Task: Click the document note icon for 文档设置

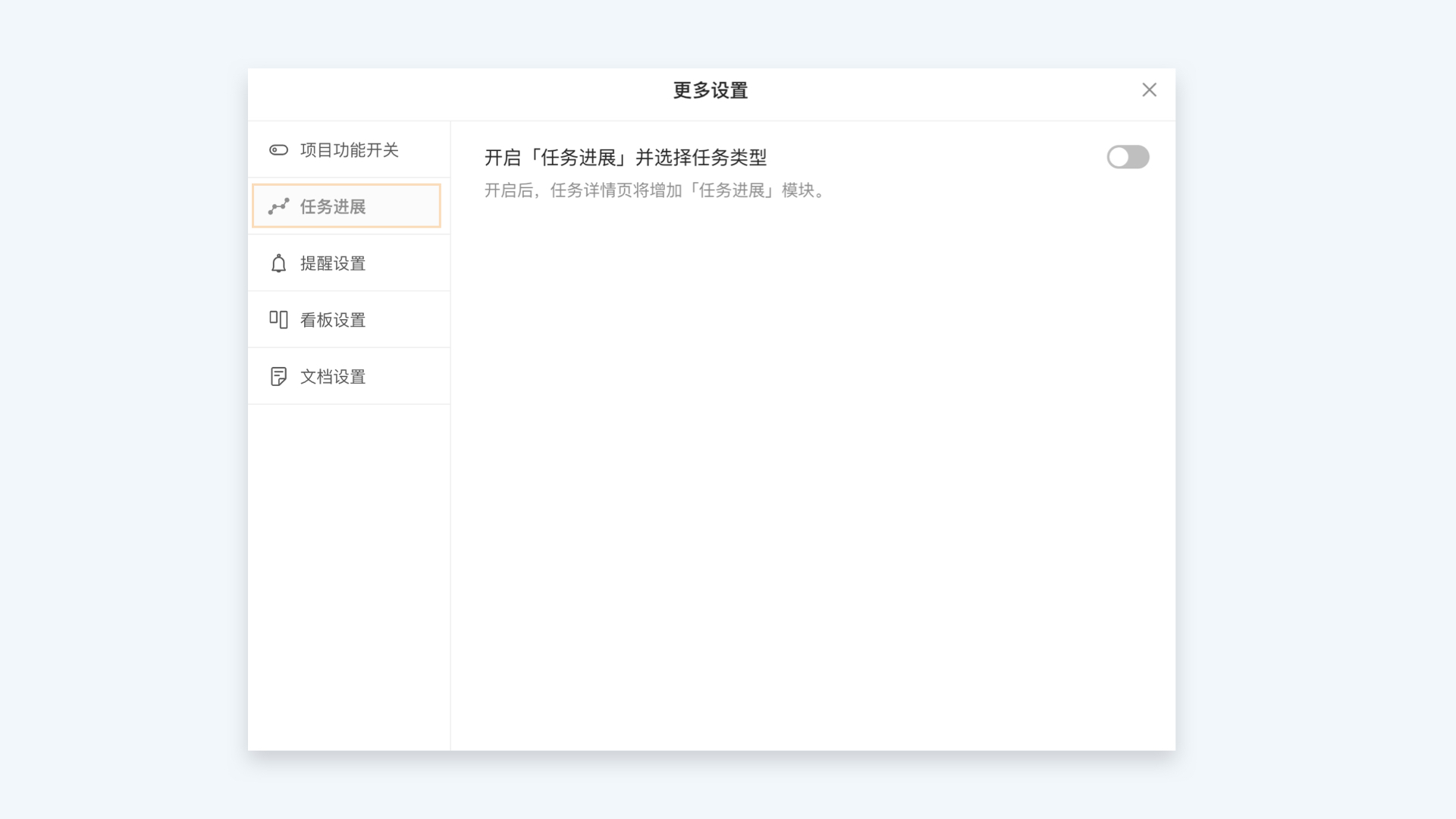Action: [x=278, y=376]
